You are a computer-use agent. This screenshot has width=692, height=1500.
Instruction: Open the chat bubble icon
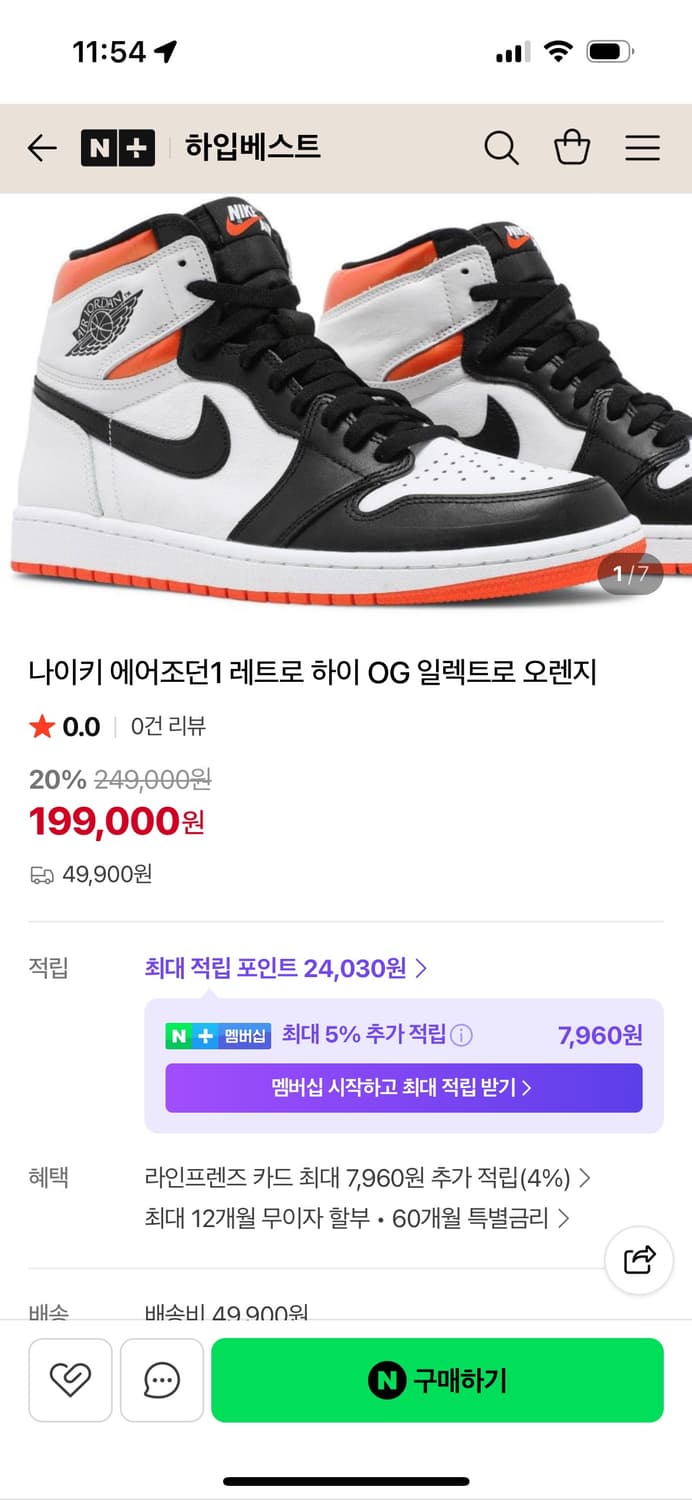(161, 1380)
